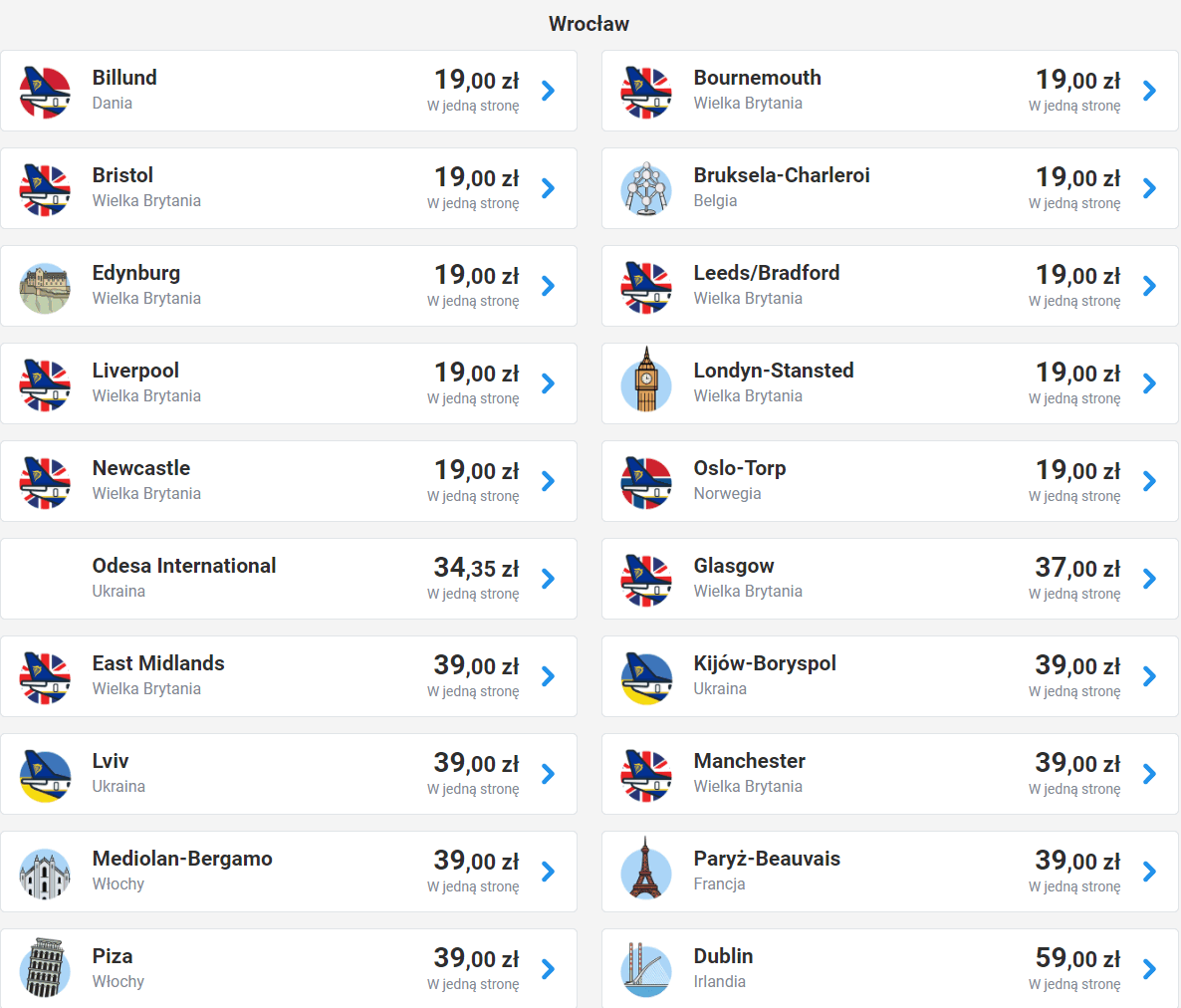Click the Edynburg castle icon

pyautogui.click(x=45, y=287)
